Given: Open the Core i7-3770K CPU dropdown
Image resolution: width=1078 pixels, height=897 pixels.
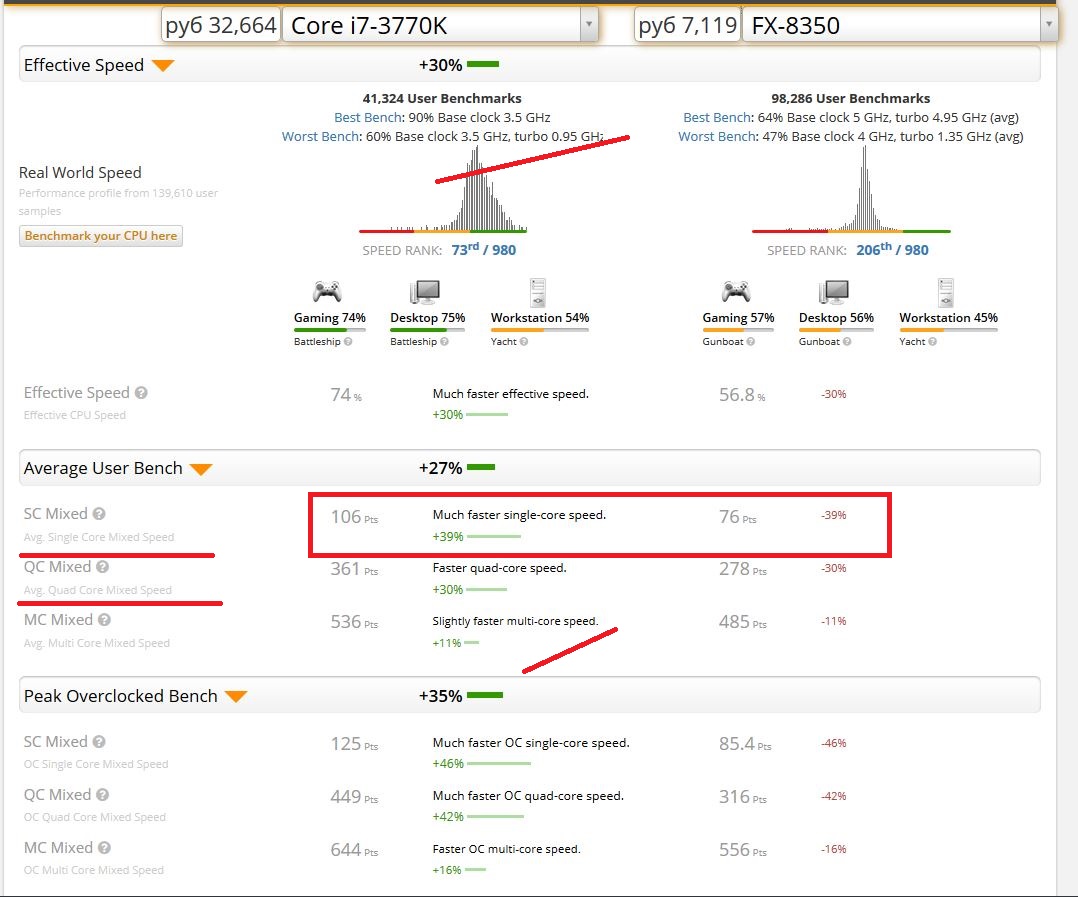Looking at the screenshot, I should pos(588,25).
